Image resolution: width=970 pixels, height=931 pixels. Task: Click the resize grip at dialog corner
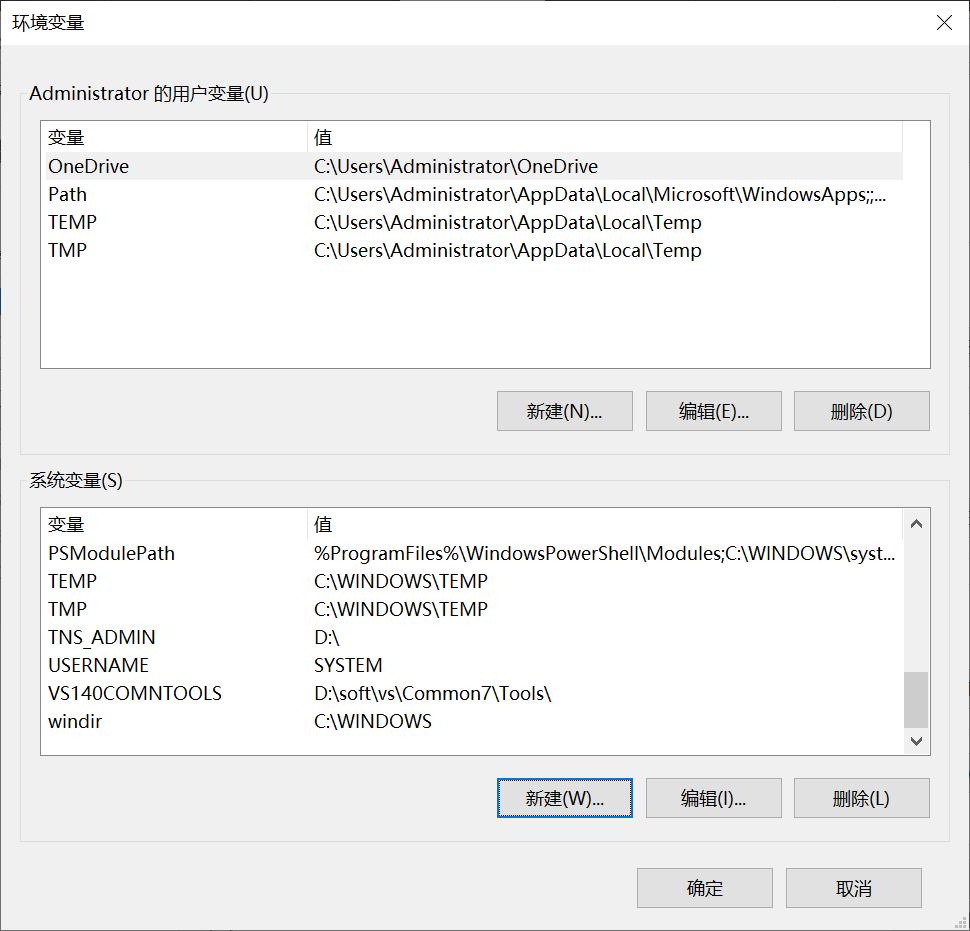[961, 922]
